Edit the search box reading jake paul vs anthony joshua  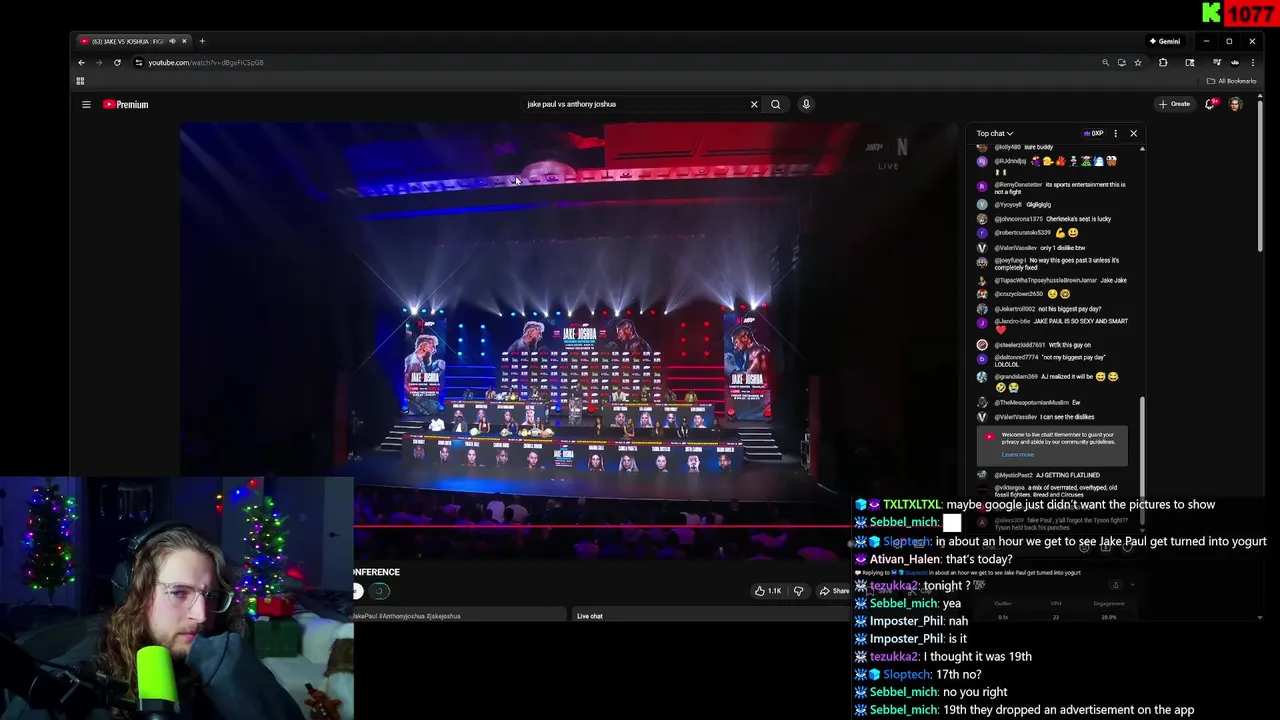click(x=635, y=104)
